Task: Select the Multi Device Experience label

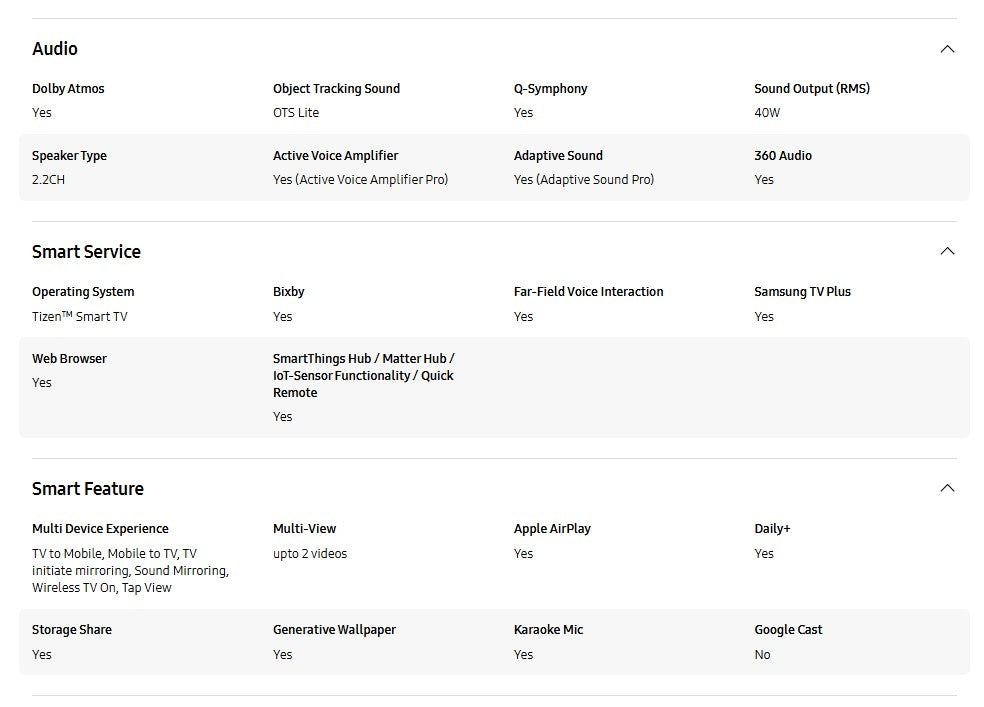Action: [100, 529]
